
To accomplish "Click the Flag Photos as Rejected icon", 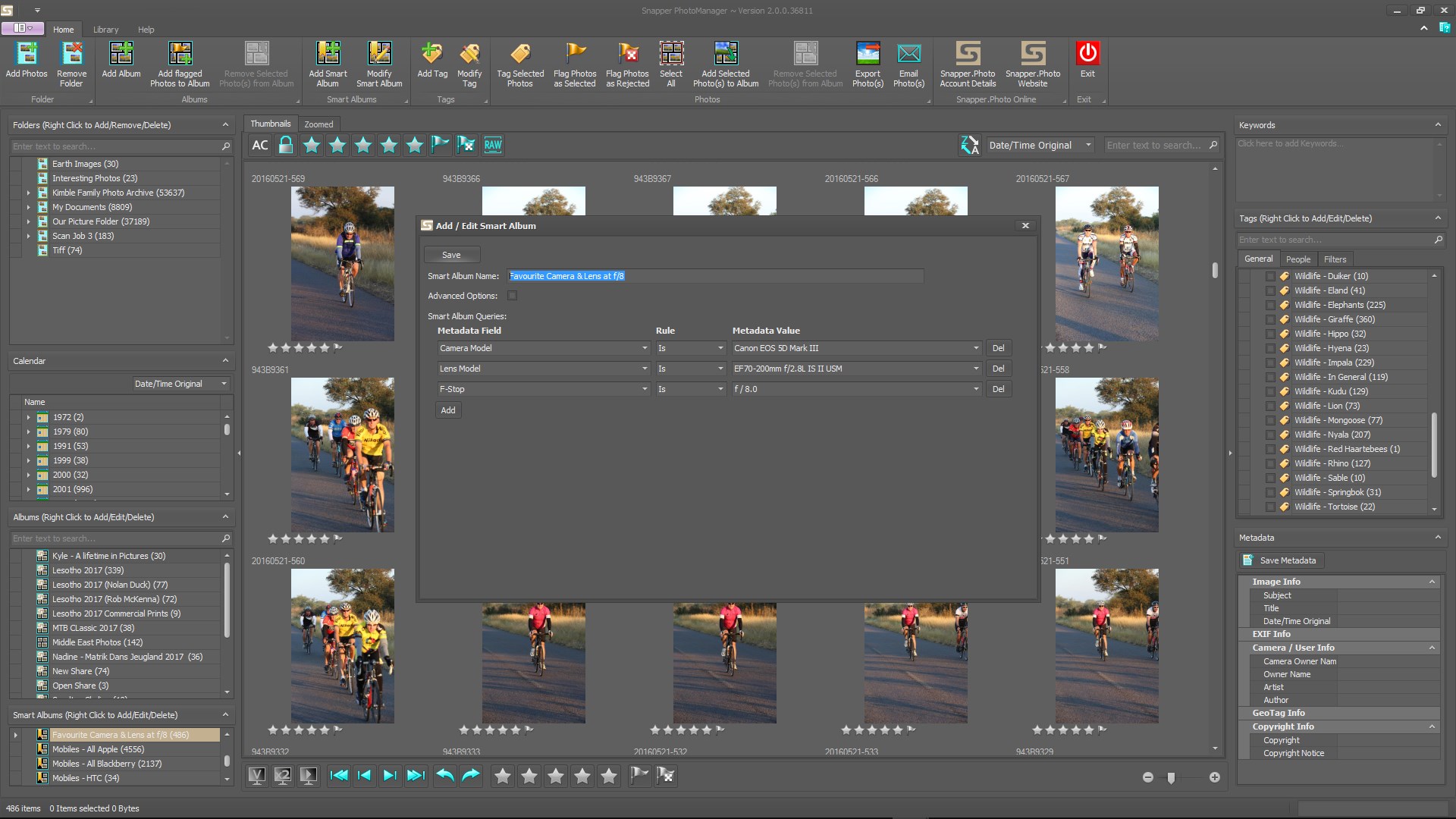I will tap(627, 54).
